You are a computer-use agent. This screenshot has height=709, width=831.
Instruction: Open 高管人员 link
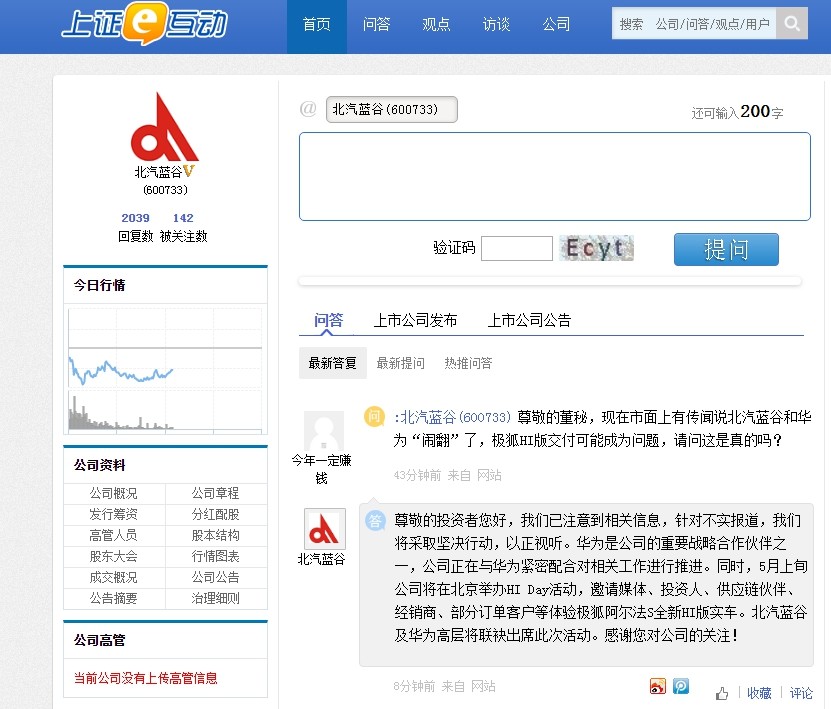(x=113, y=535)
